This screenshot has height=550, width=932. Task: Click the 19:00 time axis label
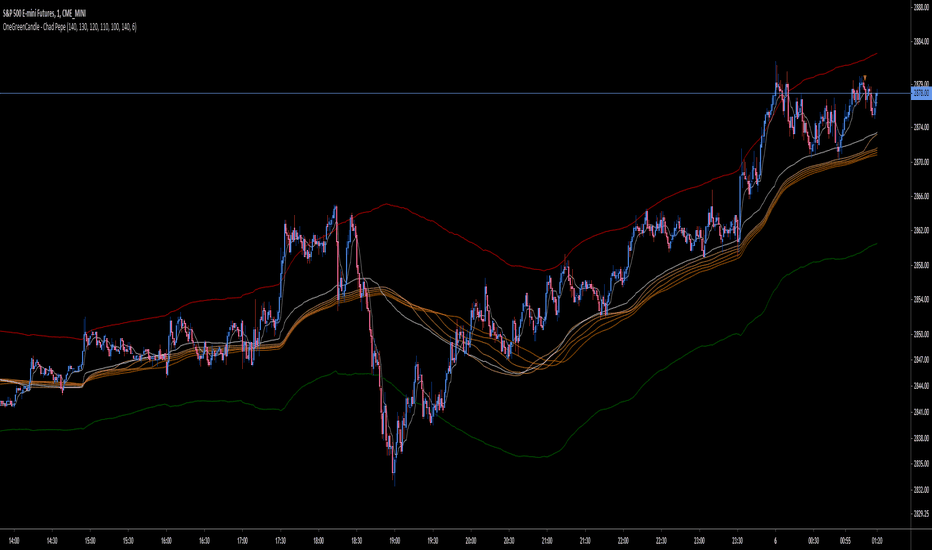pos(394,540)
